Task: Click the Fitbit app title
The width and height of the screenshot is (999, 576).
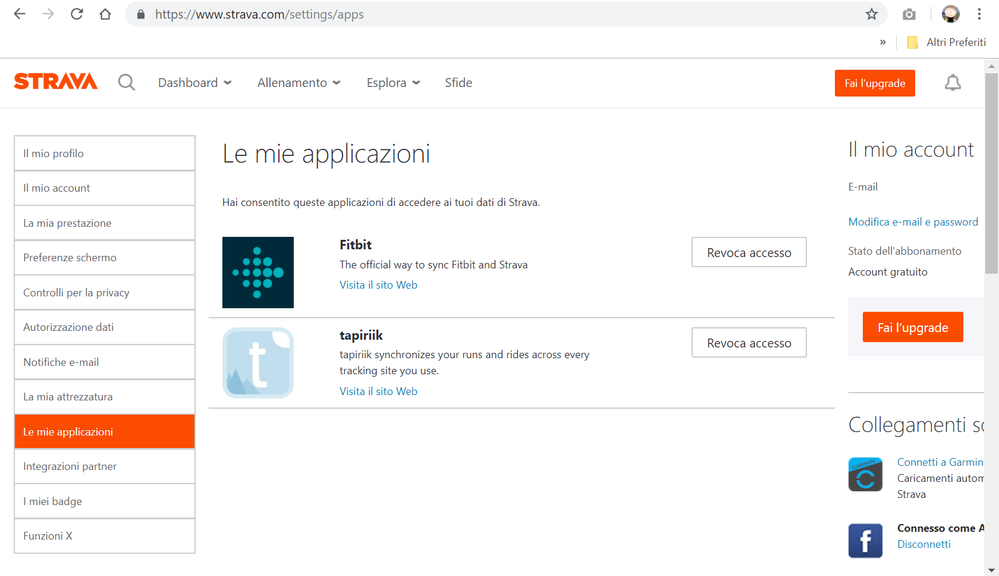Action: point(356,245)
